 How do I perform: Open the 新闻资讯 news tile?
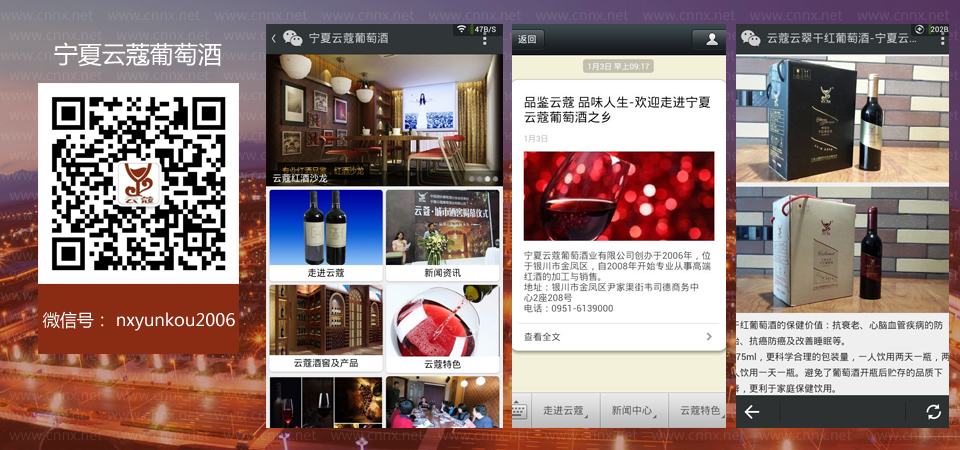(x=442, y=235)
